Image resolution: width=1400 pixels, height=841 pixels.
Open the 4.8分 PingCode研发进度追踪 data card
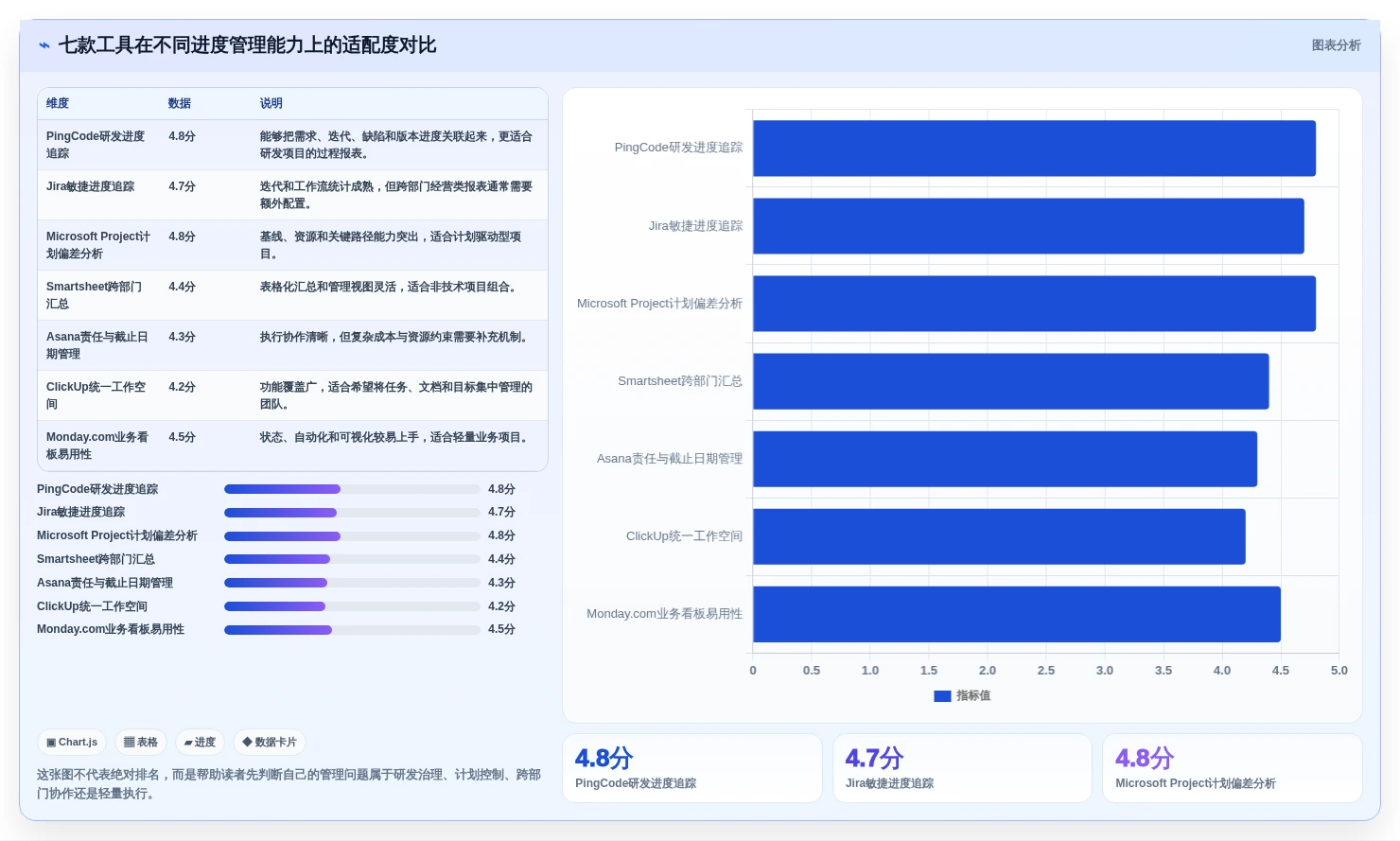click(692, 768)
